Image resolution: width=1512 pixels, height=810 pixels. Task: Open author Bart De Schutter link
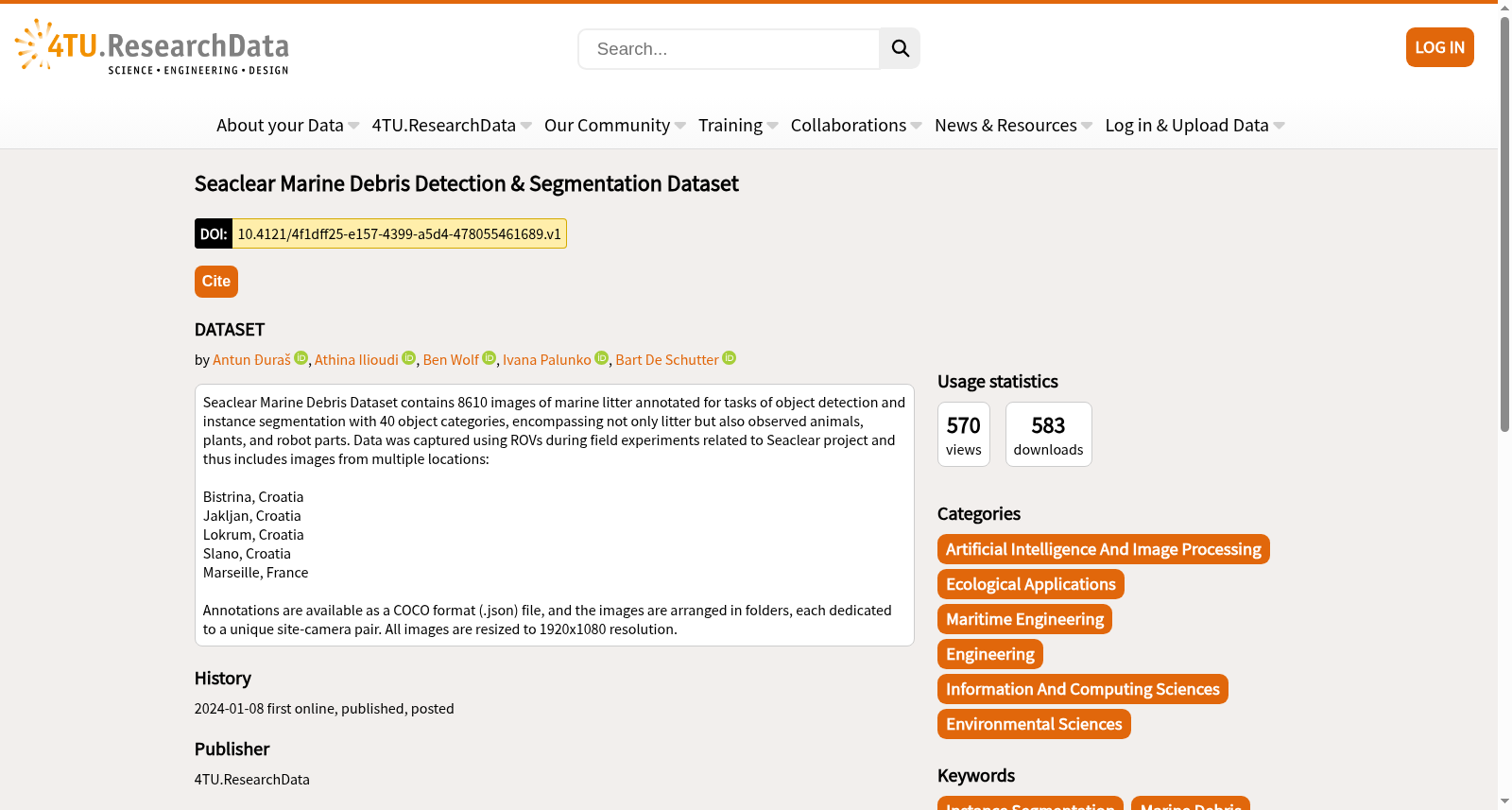pyautogui.click(x=667, y=360)
